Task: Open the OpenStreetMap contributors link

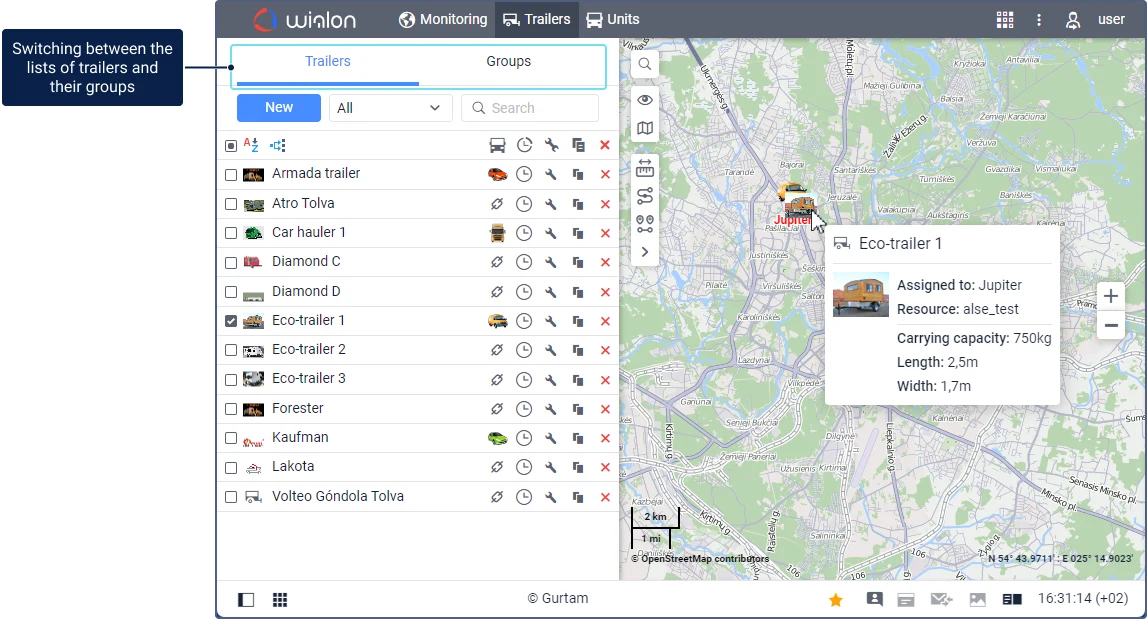Action: coord(705,559)
